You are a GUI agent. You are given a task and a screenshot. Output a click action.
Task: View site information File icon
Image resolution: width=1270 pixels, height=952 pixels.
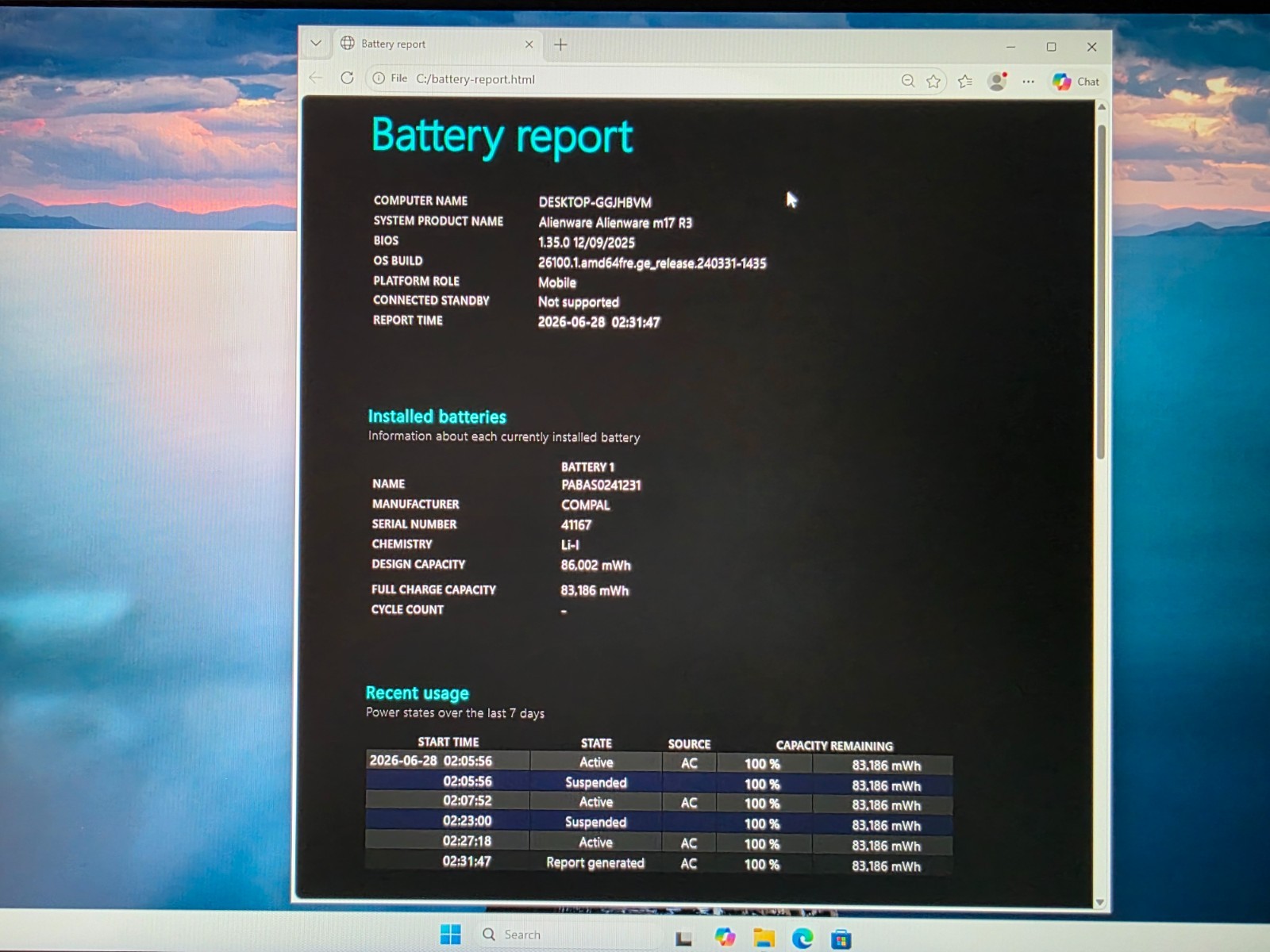[390, 78]
